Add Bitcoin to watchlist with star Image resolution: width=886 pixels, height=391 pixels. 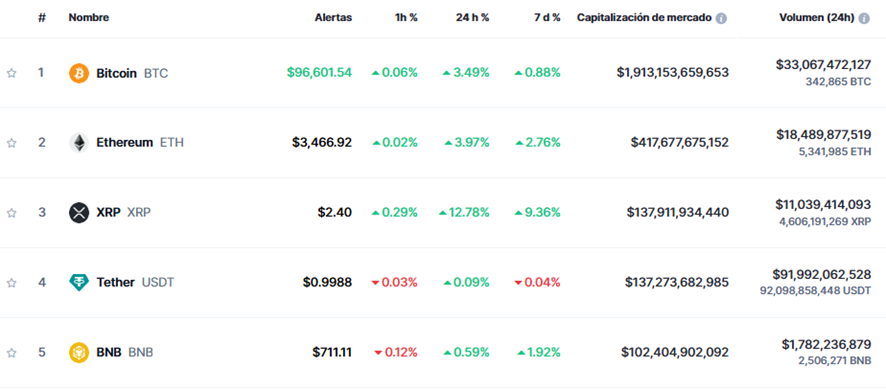(x=11, y=73)
